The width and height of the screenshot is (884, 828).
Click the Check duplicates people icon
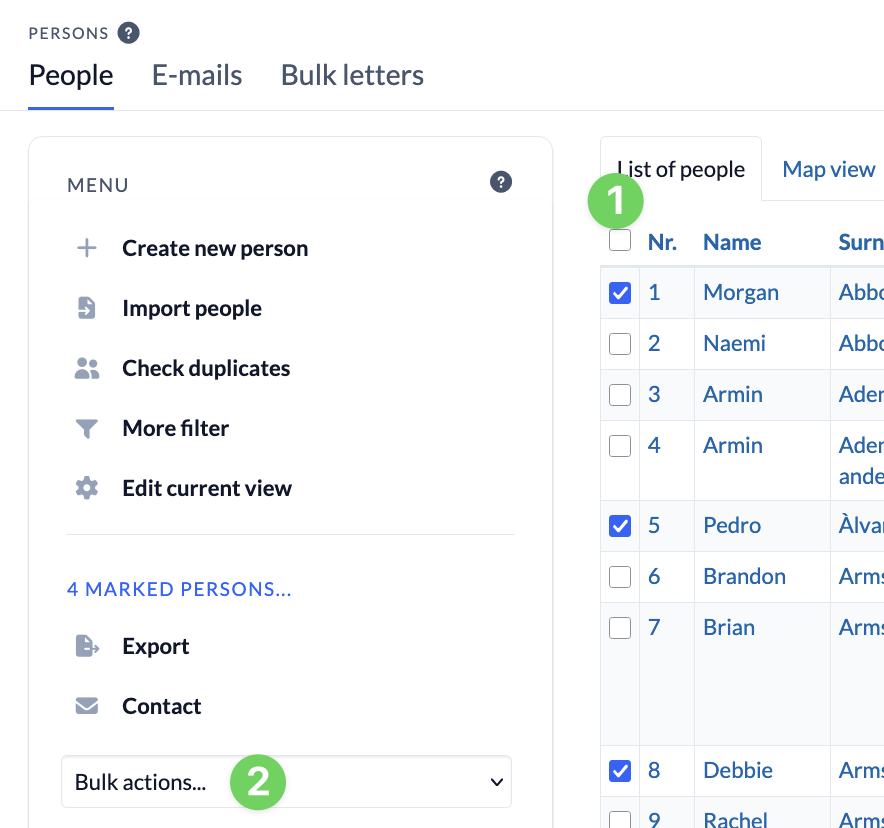click(x=87, y=368)
